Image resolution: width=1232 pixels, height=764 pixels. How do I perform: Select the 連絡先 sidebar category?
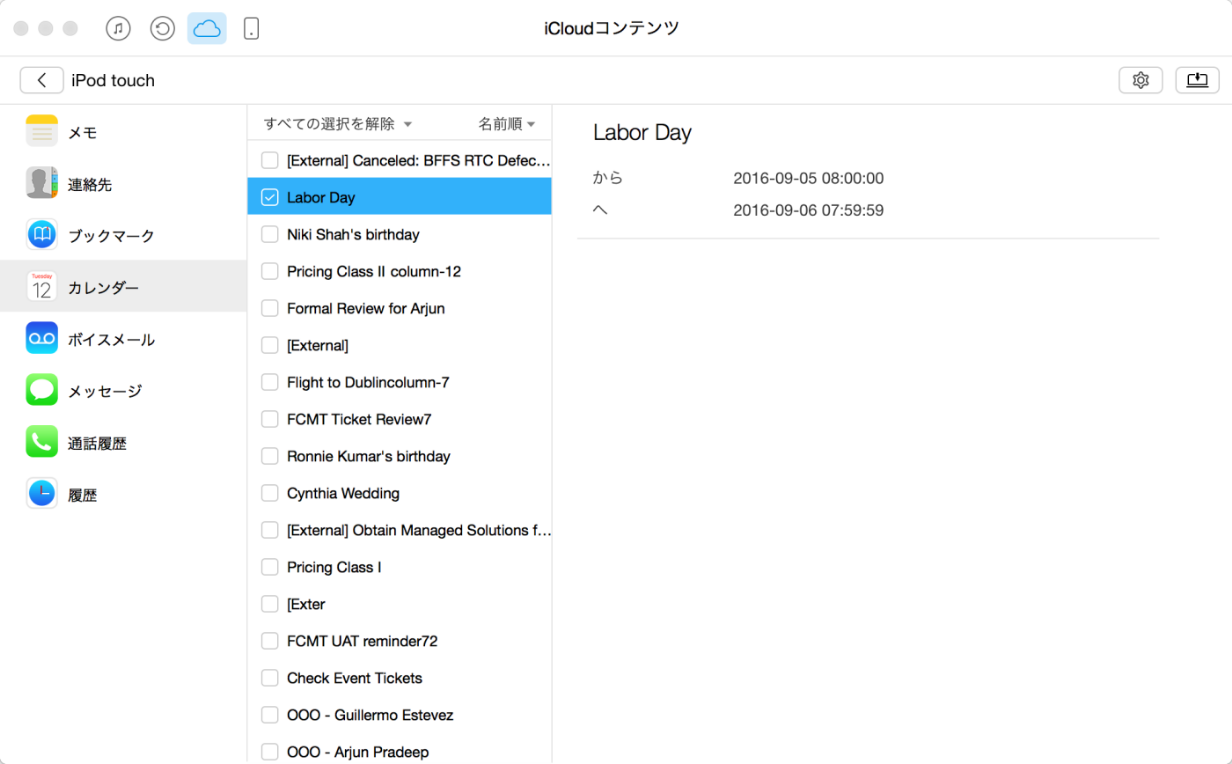point(123,184)
